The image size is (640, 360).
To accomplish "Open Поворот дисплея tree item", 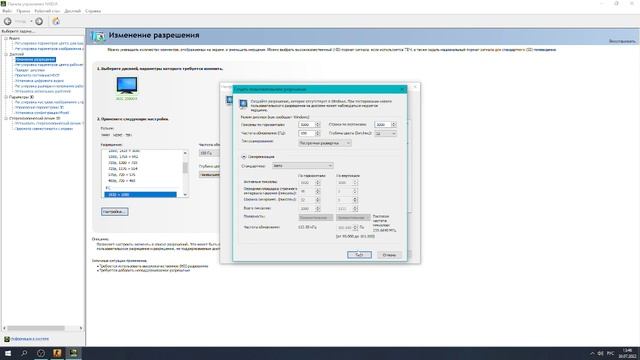I will coord(30,70).
